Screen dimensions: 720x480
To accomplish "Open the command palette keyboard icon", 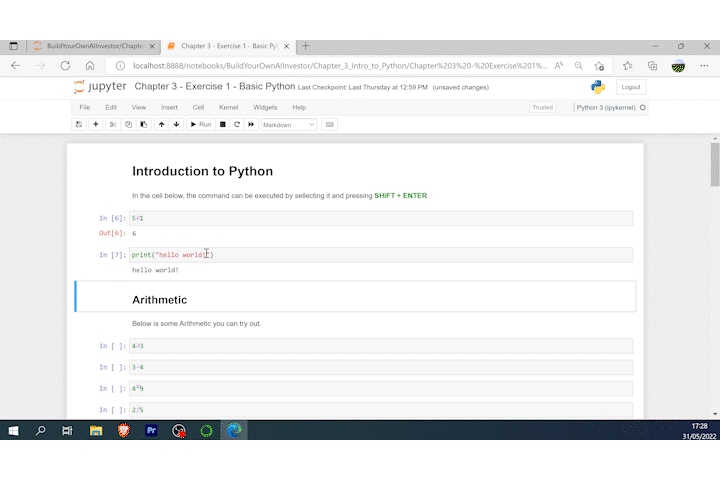I will [330, 124].
